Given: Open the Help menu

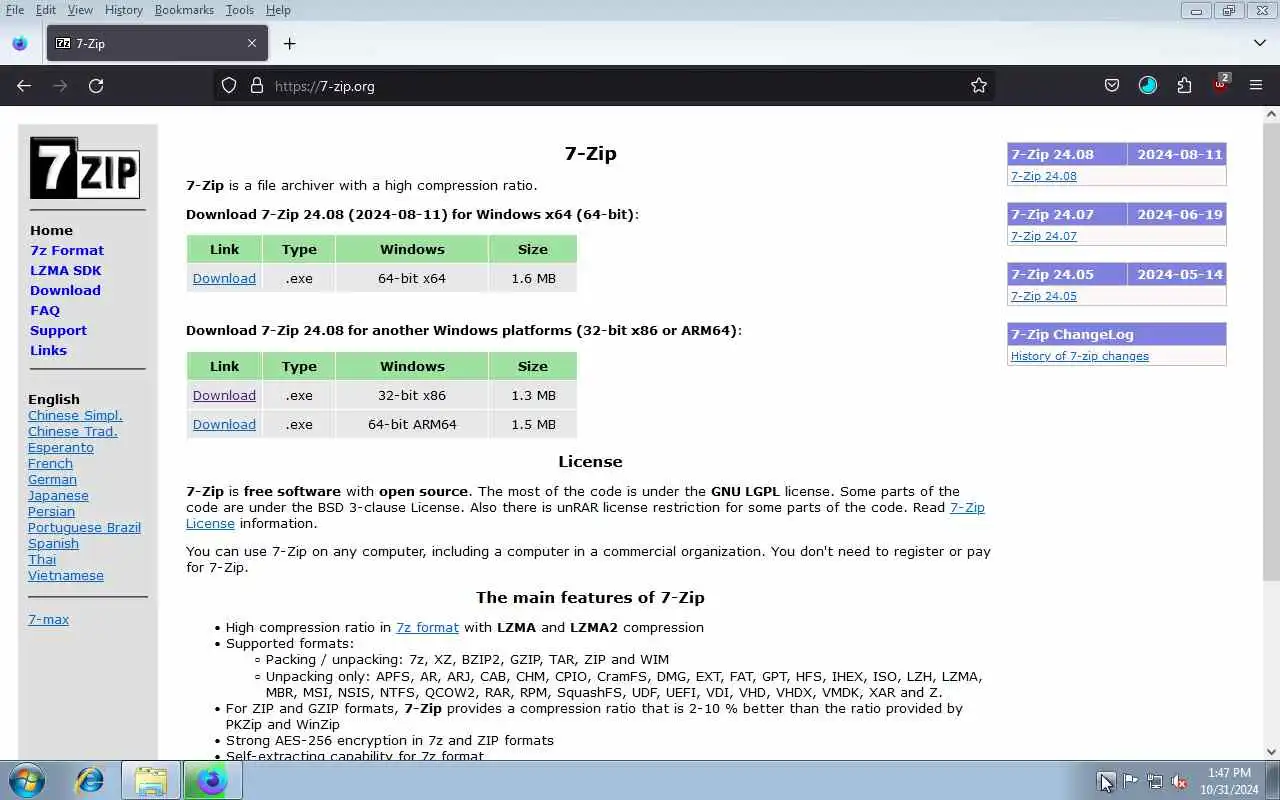Looking at the screenshot, I should click(x=278, y=10).
